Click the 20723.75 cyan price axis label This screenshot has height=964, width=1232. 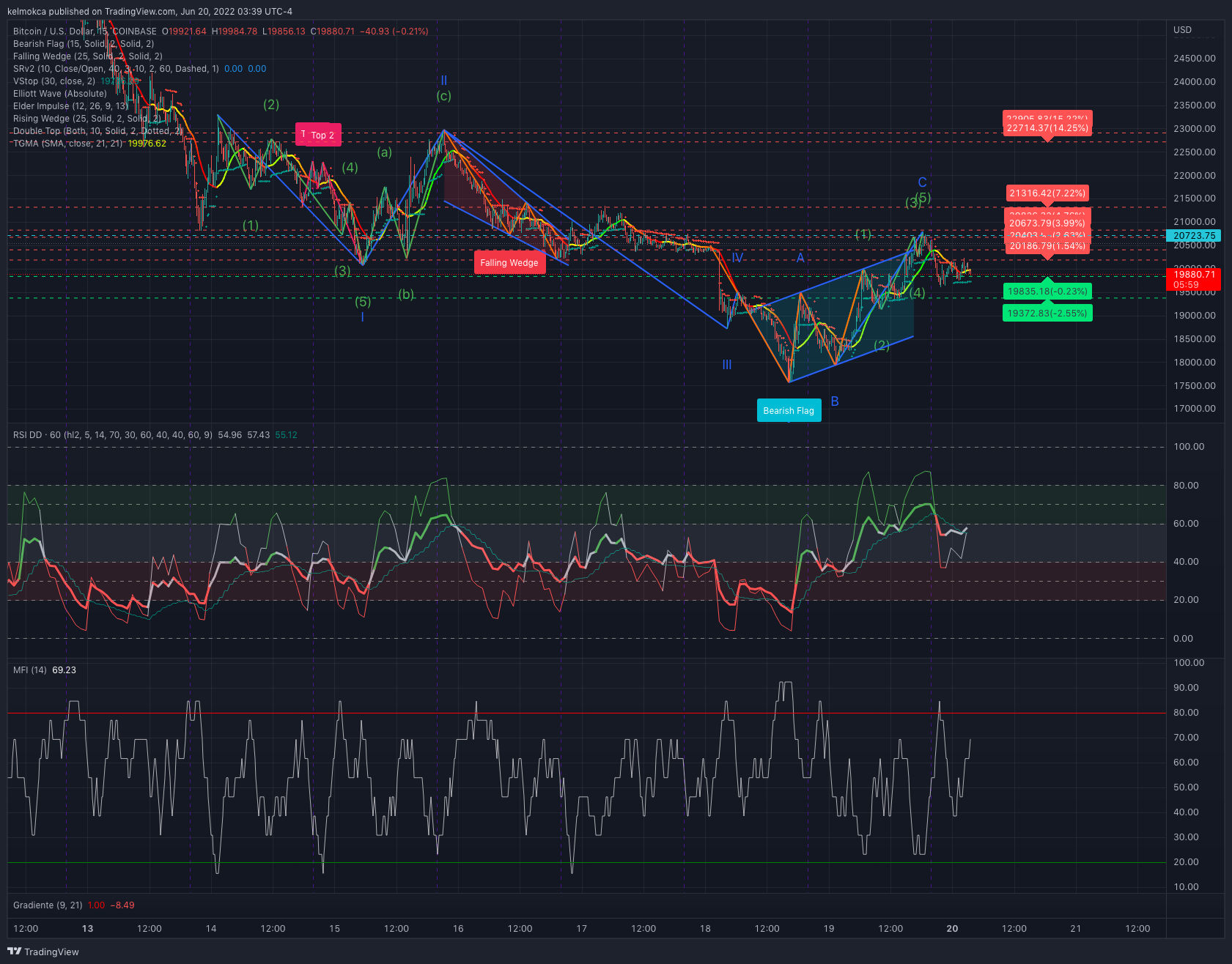click(1194, 236)
